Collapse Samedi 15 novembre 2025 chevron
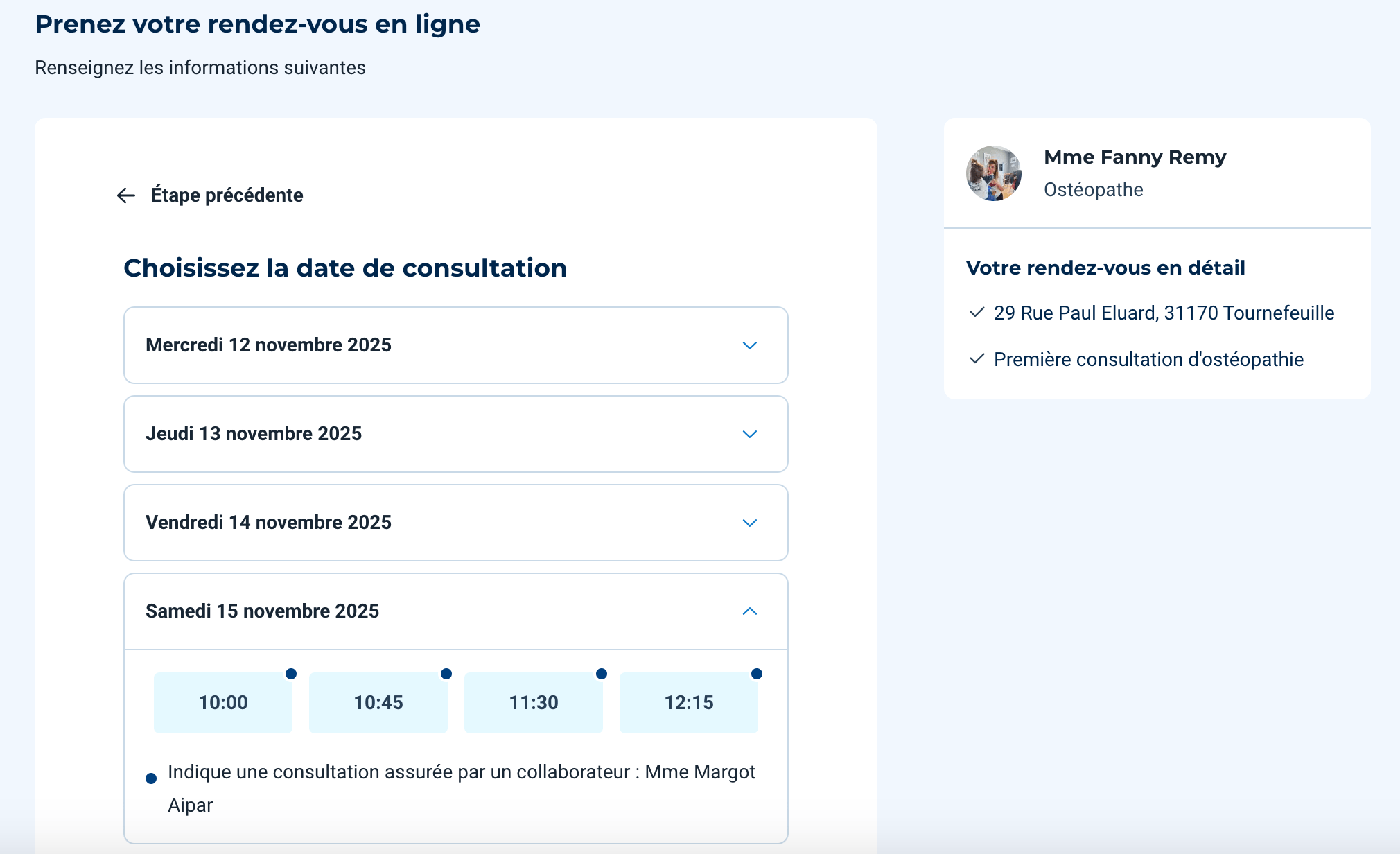1400x854 pixels. point(749,611)
